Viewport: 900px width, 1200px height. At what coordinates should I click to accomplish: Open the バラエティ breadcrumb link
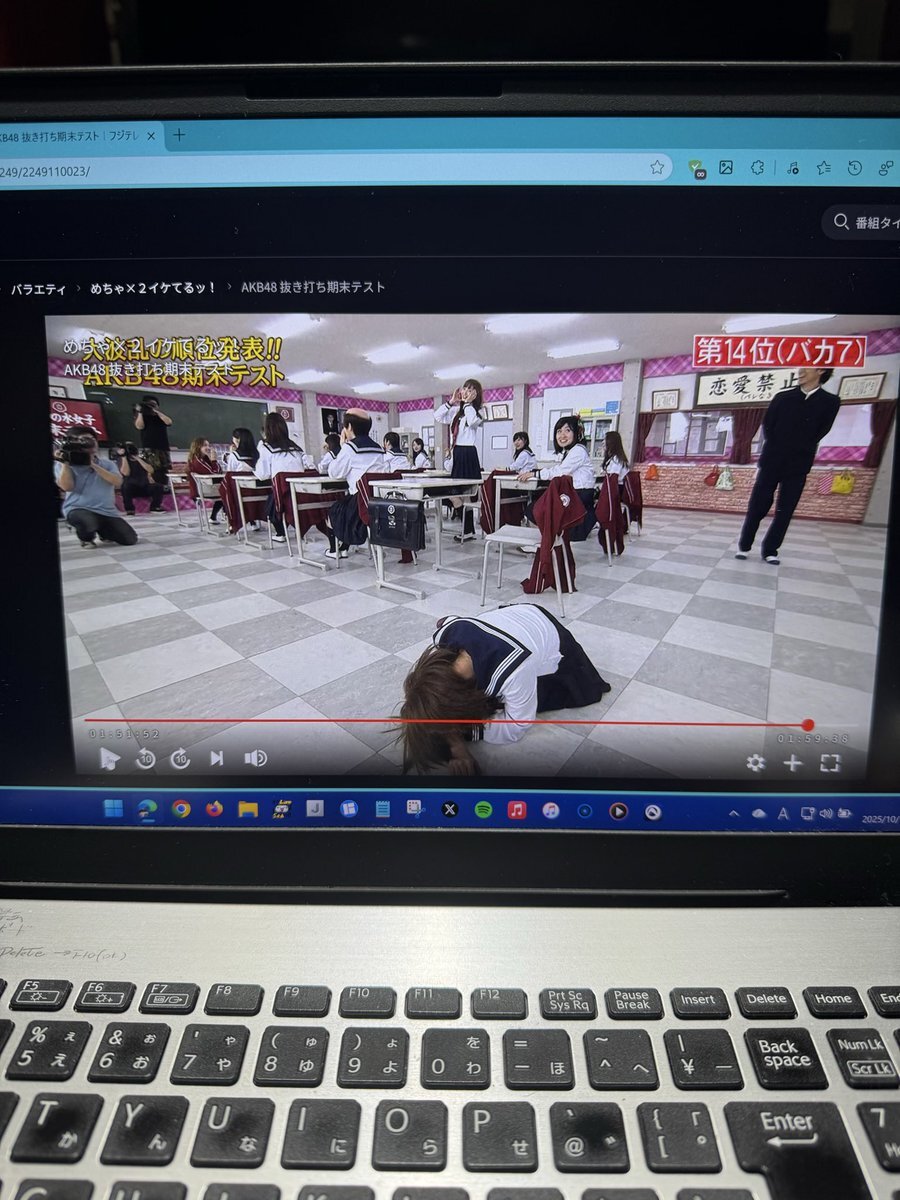38,289
